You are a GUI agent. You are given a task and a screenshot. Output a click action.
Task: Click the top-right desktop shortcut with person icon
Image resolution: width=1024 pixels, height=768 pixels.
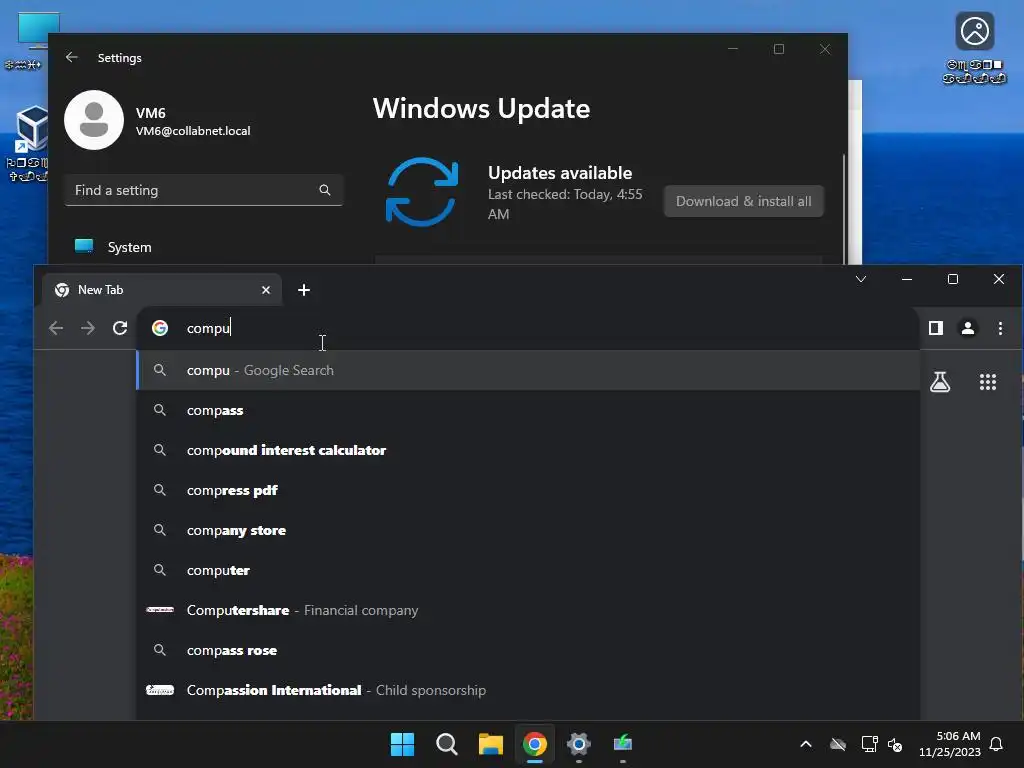coord(974,48)
